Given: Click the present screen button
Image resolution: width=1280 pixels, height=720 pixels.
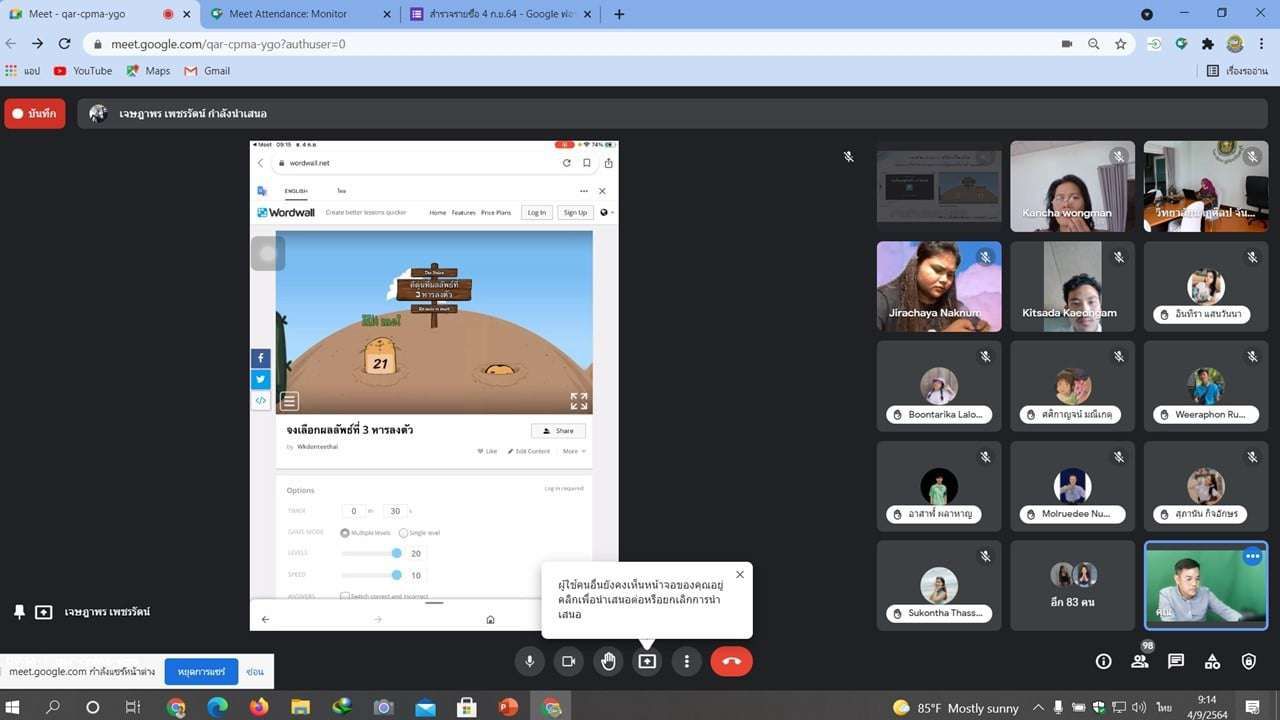Looking at the screenshot, I should (647, 661).
